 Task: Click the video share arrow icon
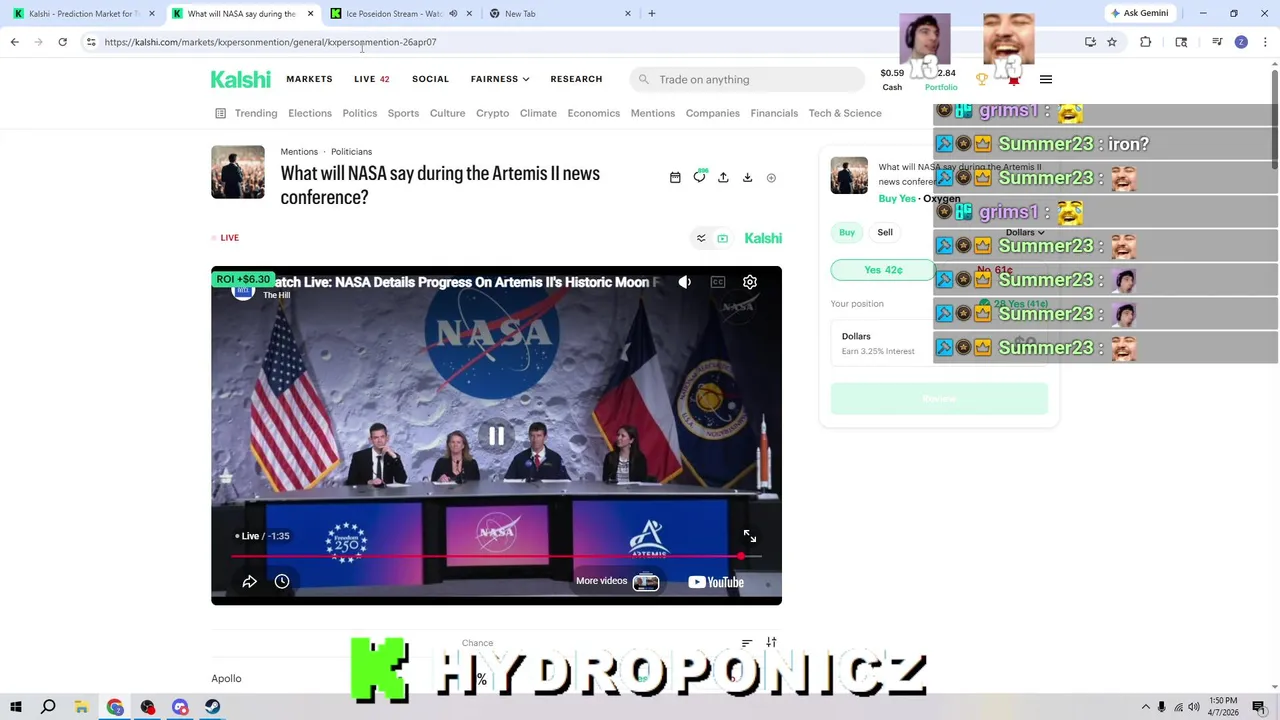tap(250, 581)
